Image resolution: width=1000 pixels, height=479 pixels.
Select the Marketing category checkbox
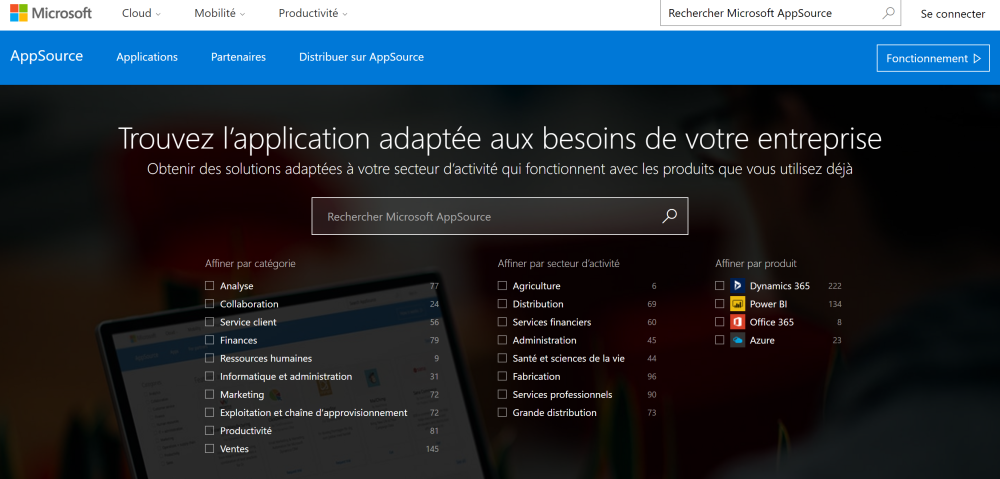[x=209, y=394]
